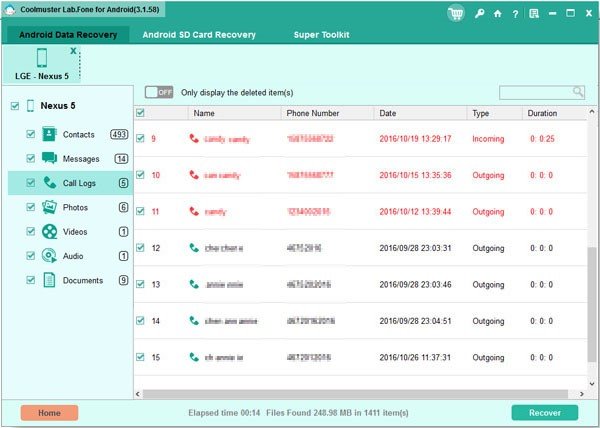The image size is (600, 428).
Task: Click date 2016/10/26 11:37:31
Action: click(415, 358)
